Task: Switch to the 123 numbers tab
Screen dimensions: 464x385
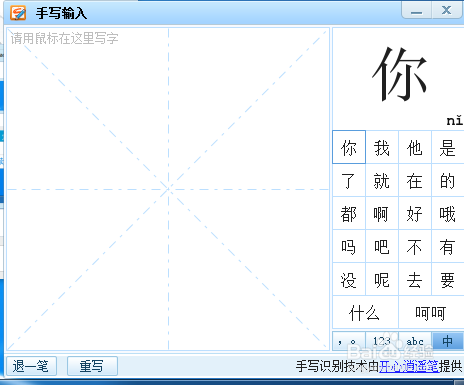Action: (x=382, y=341)
